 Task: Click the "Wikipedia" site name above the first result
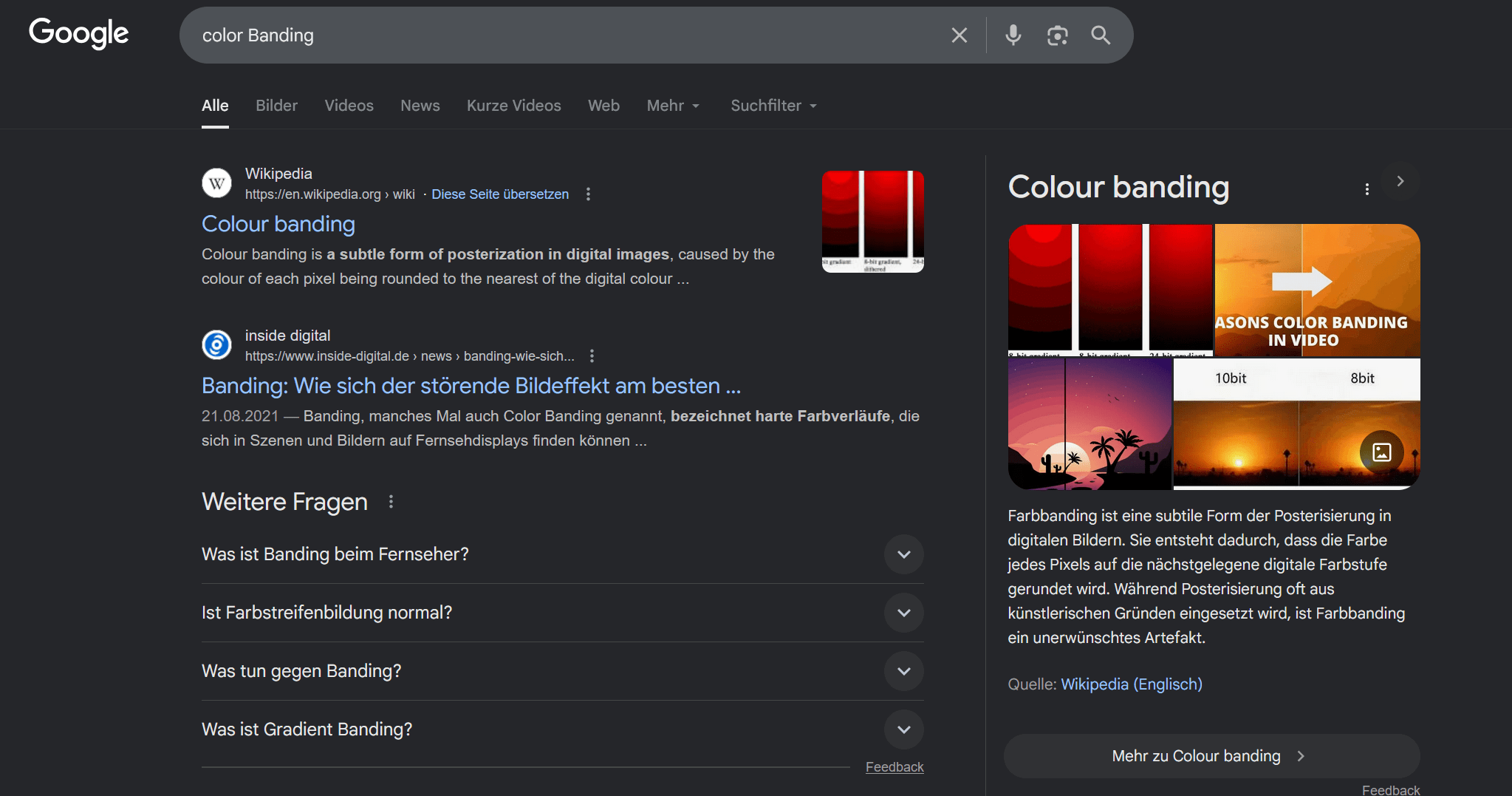[278, 174]
